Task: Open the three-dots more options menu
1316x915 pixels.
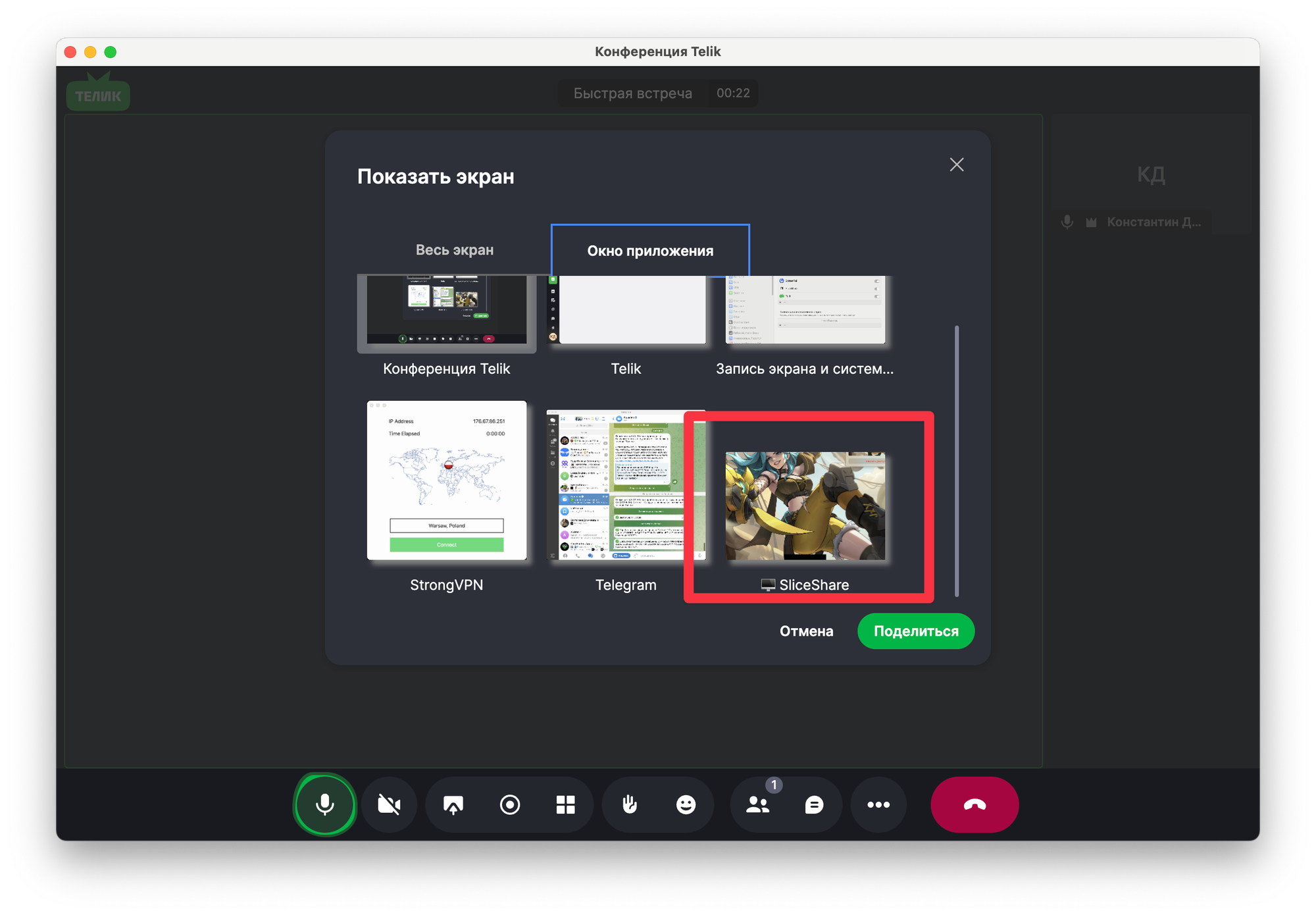Action: [x=878, y=804]
